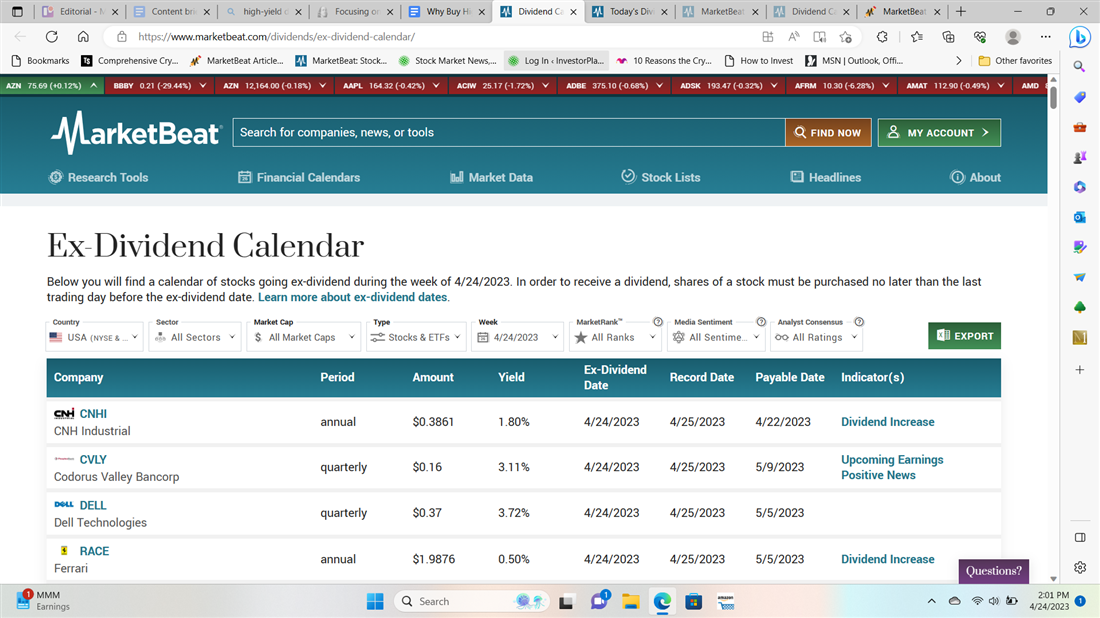Switch to the Today's Div browser tab
Screen dimensions: 1100x618
(630, 11)
